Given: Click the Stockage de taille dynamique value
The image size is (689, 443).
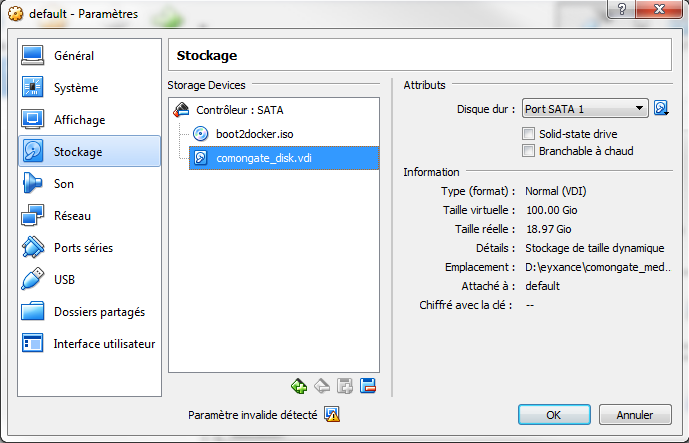Looking at the screenshot, I should (x=595, y=248).
